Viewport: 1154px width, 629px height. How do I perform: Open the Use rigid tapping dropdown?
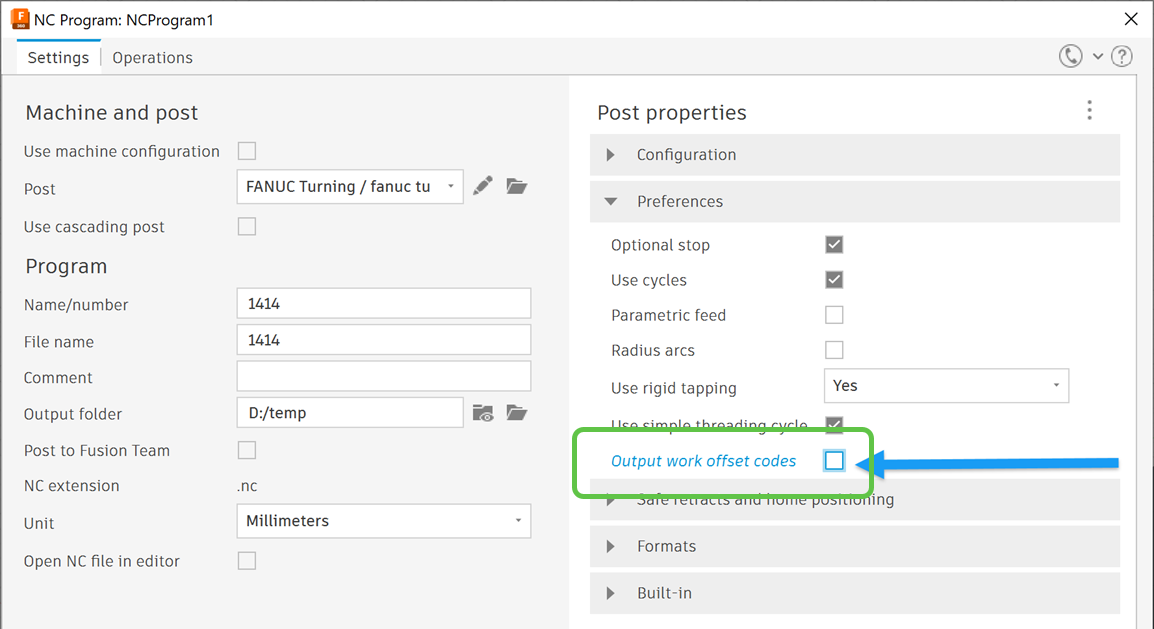point(945,386)
